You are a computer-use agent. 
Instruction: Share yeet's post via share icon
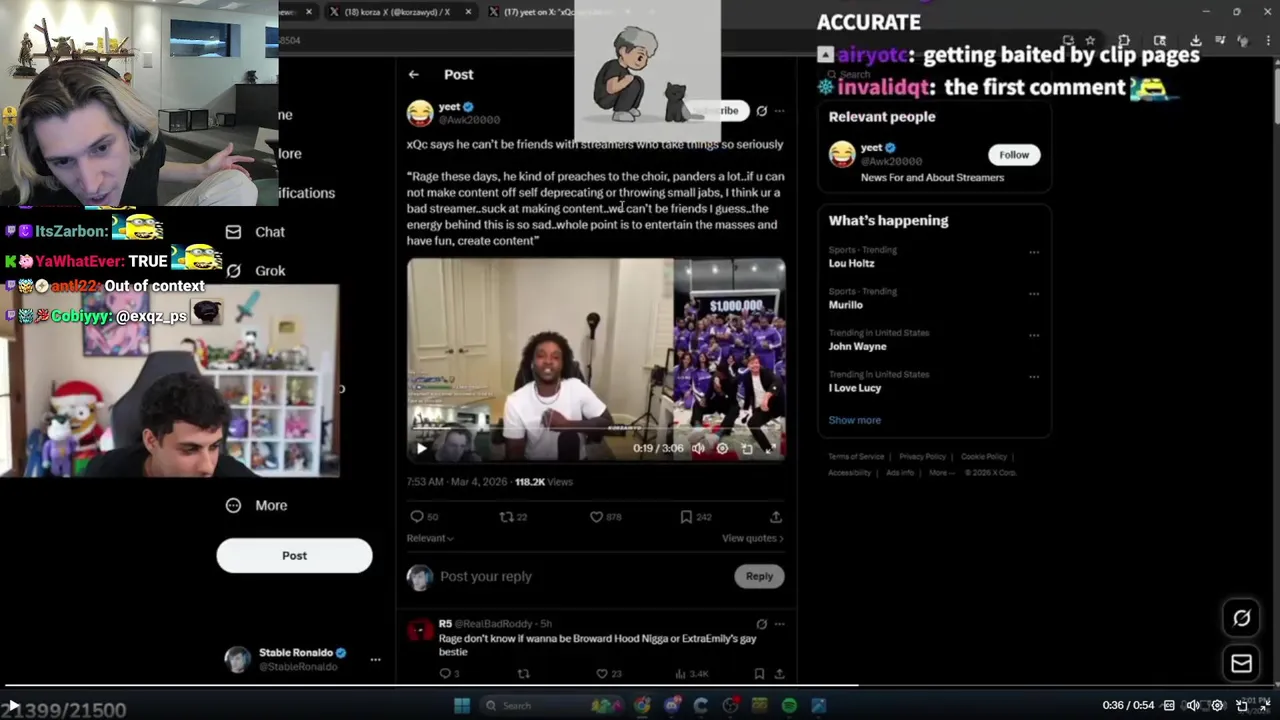click(776, 517)
